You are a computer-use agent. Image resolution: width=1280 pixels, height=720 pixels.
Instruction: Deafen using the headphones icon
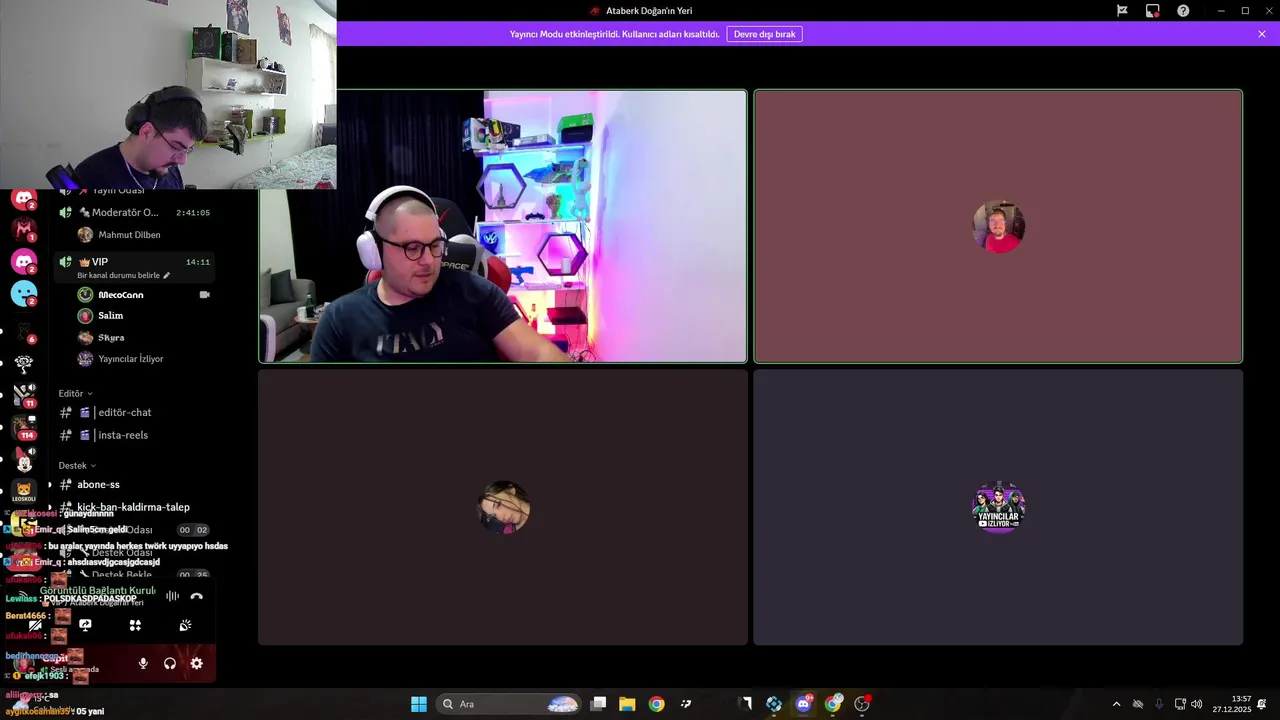170,663
